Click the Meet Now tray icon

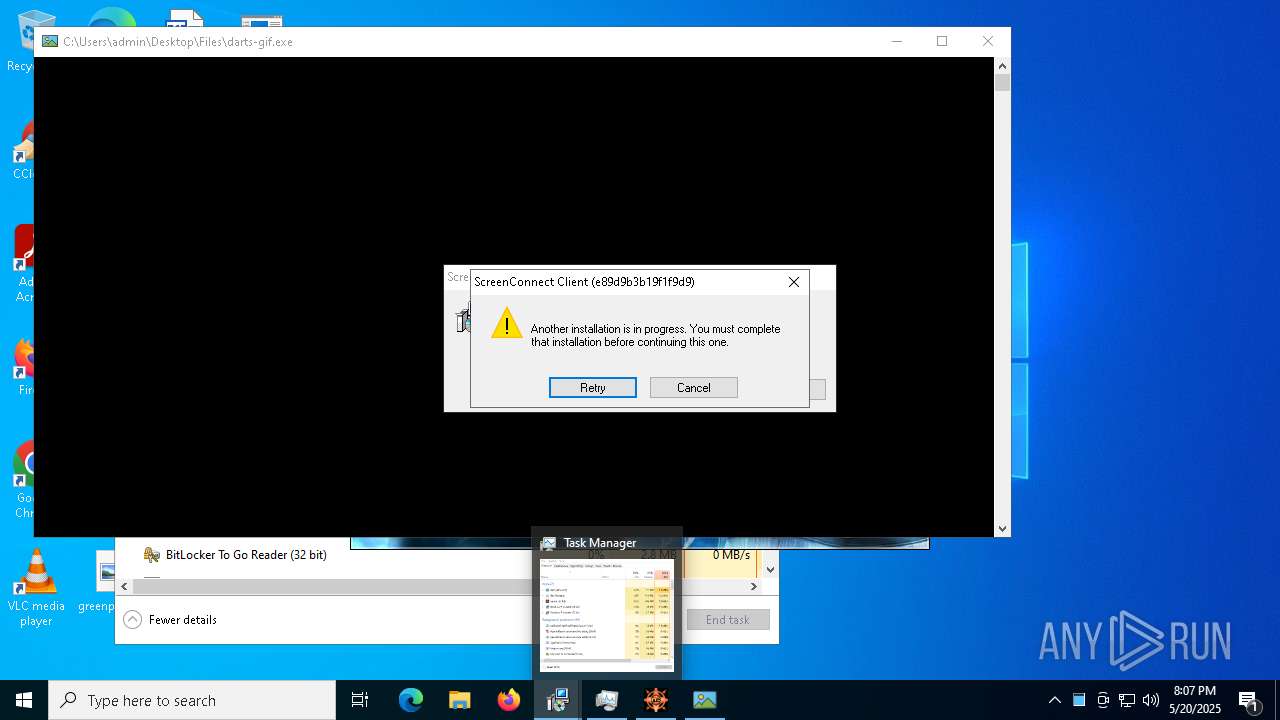pyautogui.click(x=1103, y=700)
